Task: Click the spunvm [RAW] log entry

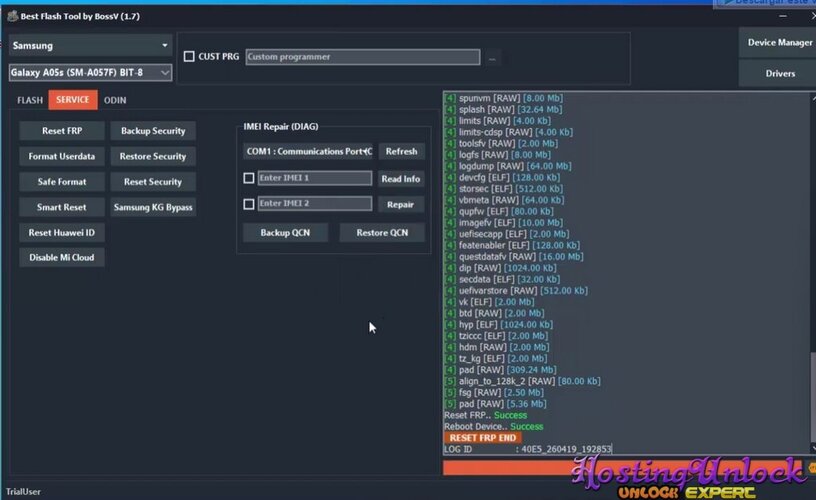Action: coord(503,98)
